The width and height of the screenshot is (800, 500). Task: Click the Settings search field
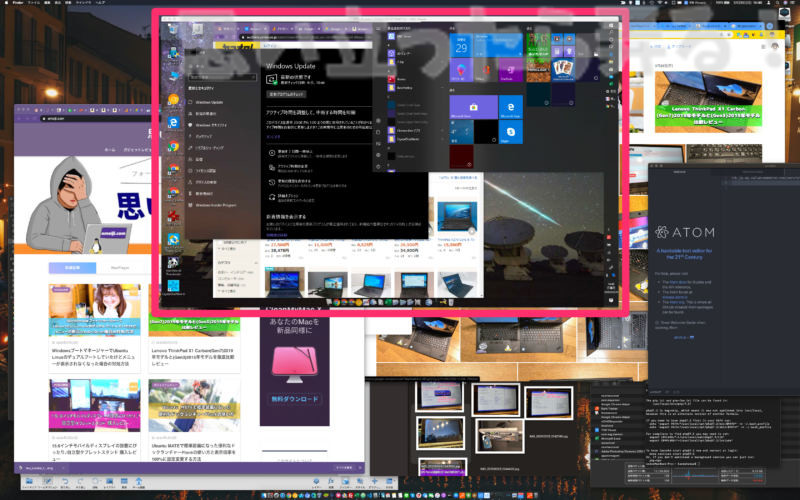(222, 77)
